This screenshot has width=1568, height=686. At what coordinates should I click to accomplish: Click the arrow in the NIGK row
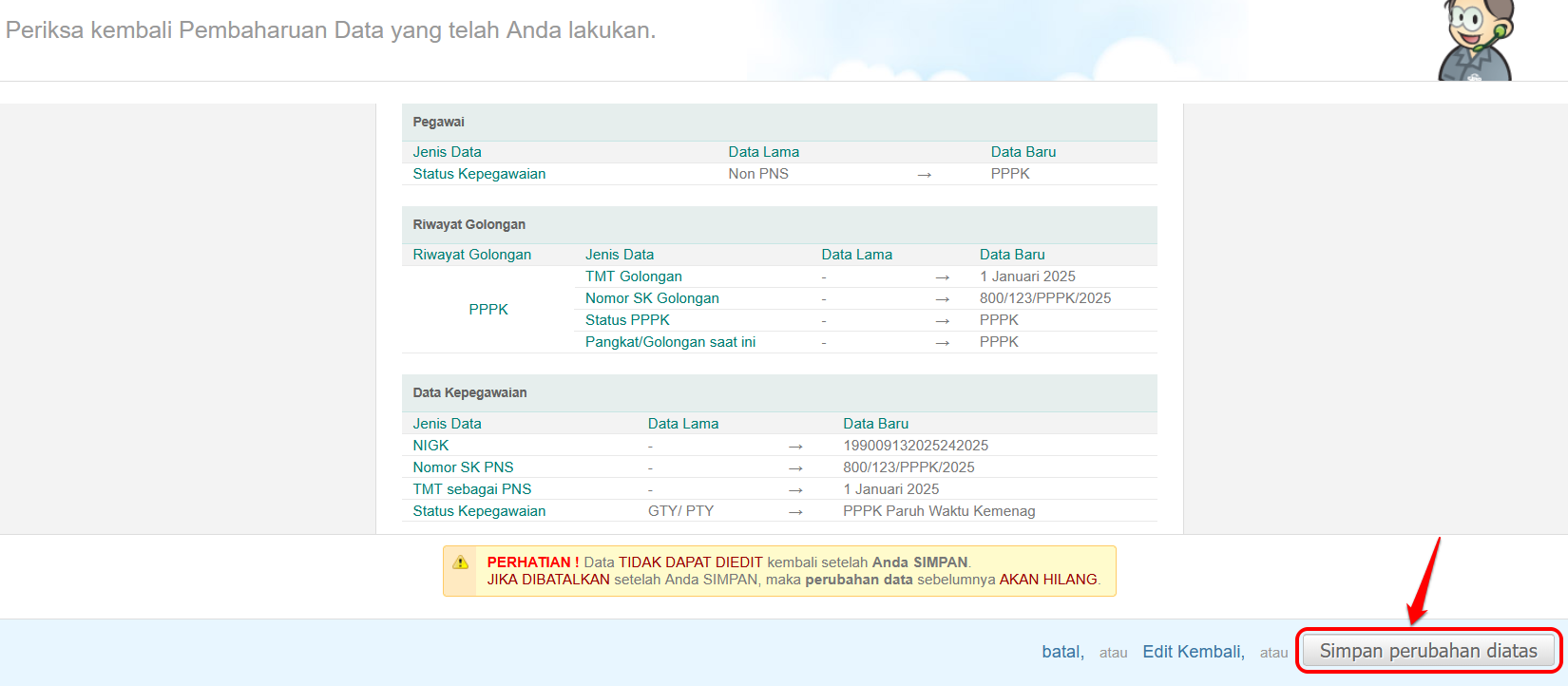pyautogui.click(x=795, y=447)
